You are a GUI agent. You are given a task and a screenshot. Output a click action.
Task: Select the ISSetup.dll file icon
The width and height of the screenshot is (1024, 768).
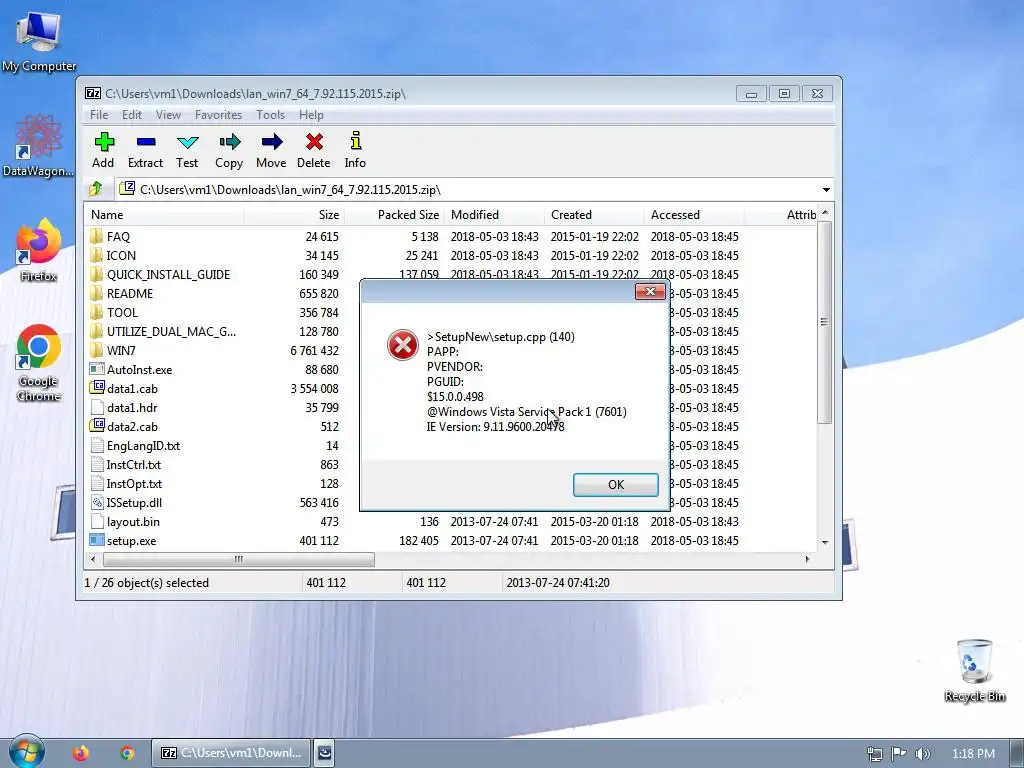coord(97,503)
